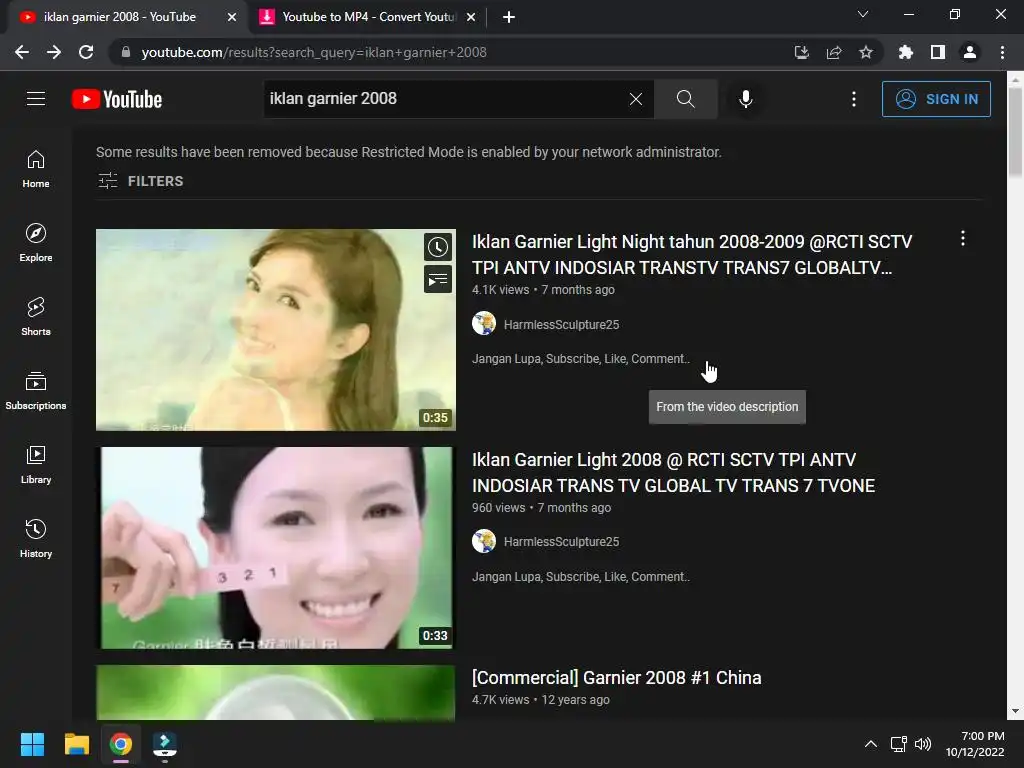Reload the page

coord(86,52)
